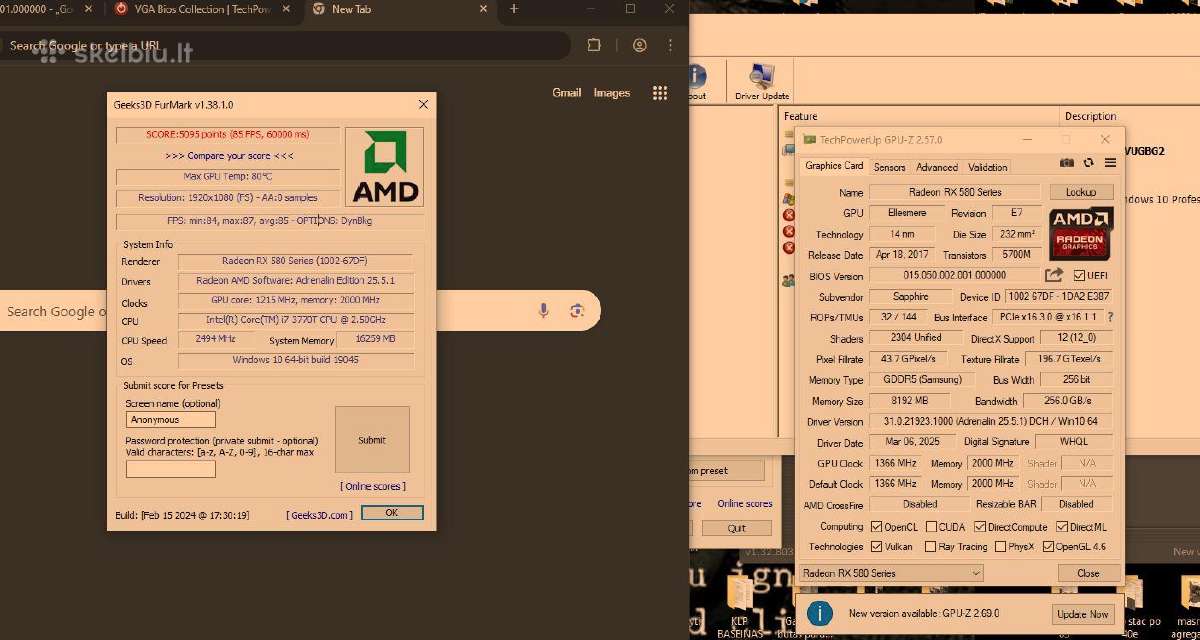
Task: Open the Google apps grid
Action: coord(660,93)
